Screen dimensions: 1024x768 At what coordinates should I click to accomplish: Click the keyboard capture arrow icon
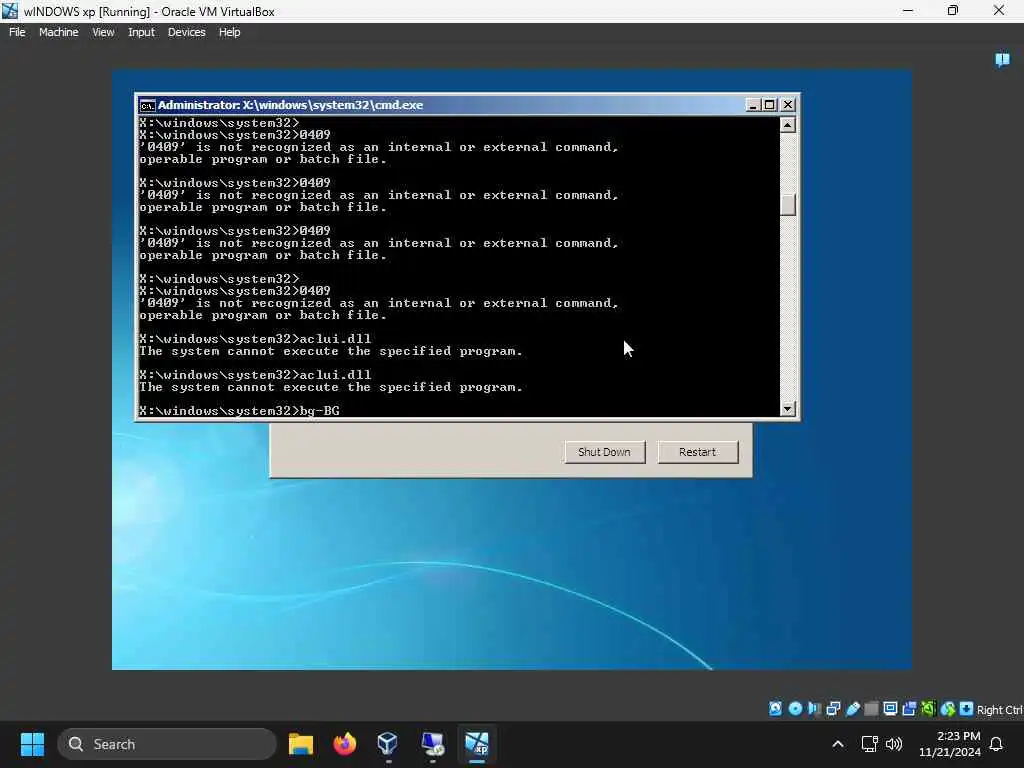pyautogui.click(x=967, y=709)
